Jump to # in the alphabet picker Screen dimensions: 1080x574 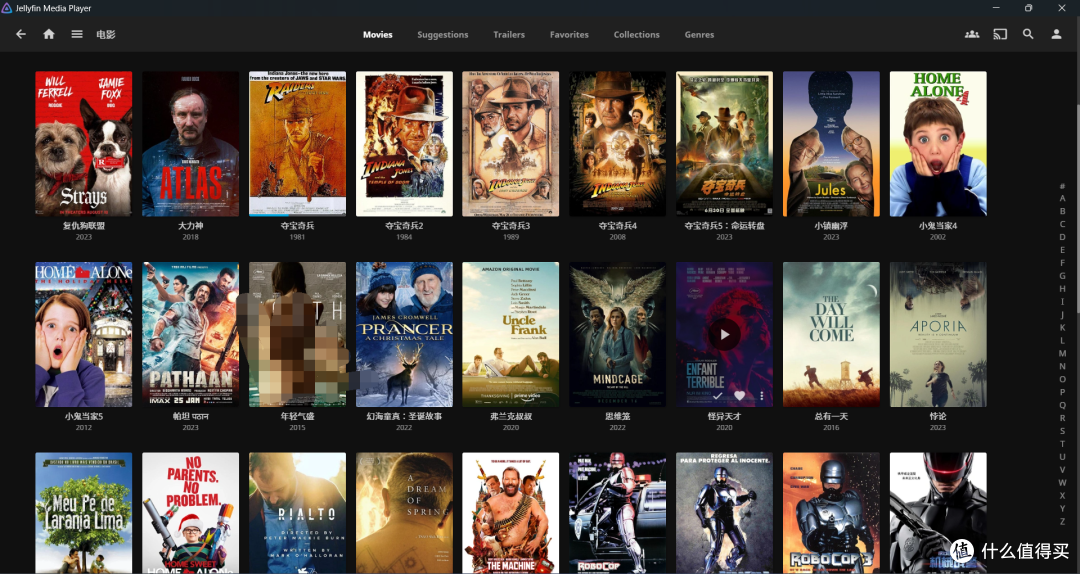pyautogui.click(x=1062, y=185)
